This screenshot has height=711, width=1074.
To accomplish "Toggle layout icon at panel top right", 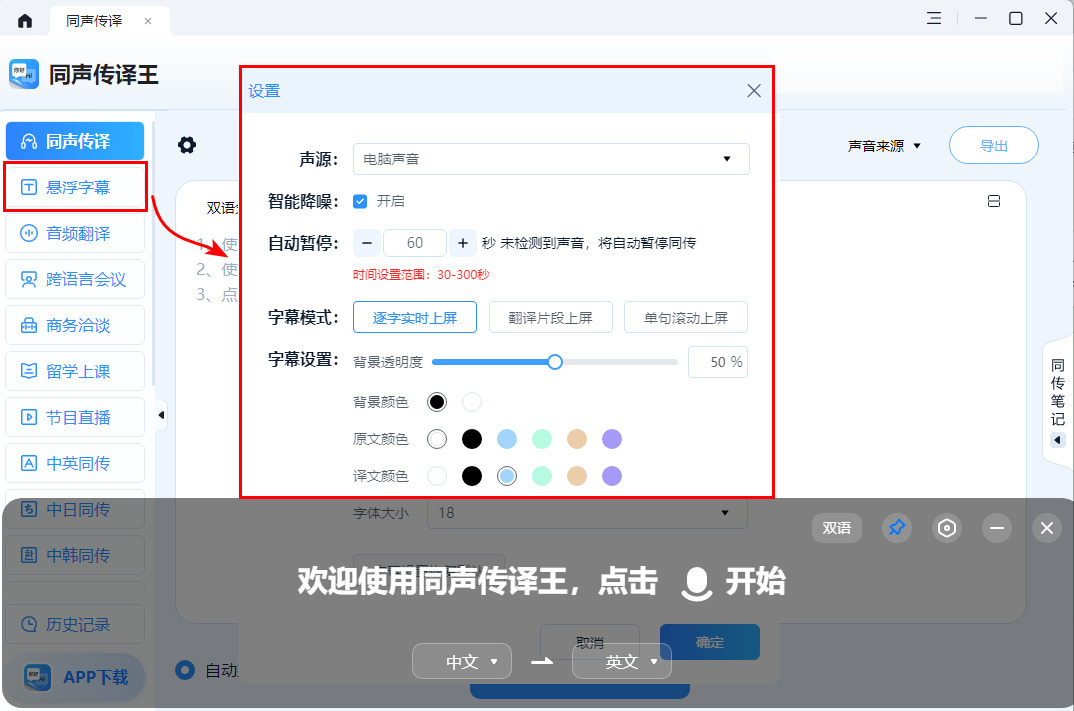I will click(x=994, y=201).
